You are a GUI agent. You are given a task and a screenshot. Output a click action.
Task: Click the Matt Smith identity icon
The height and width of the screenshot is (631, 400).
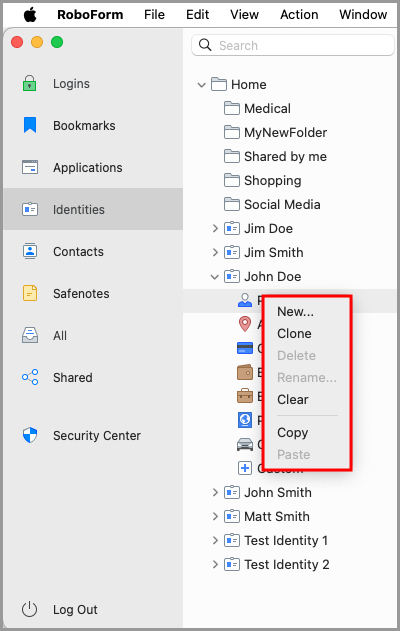coord(232,516)
